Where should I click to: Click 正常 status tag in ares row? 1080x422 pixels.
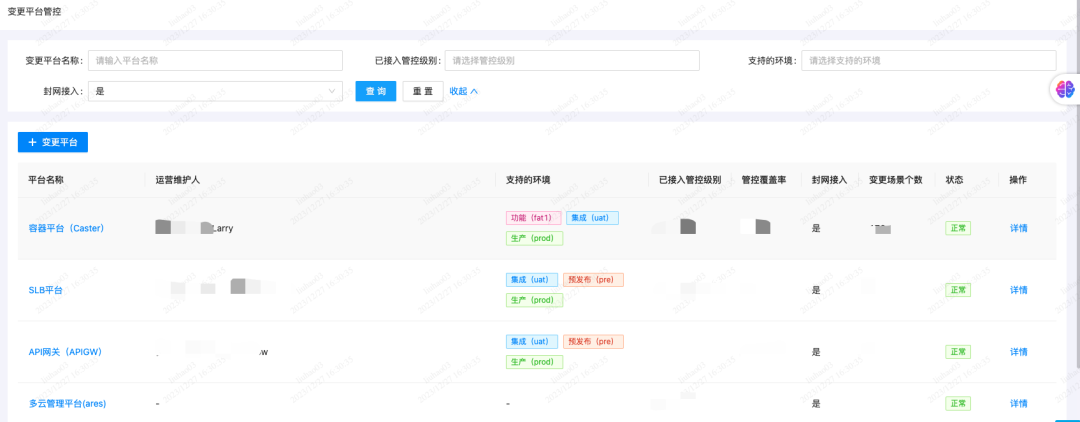coord(958,403)
